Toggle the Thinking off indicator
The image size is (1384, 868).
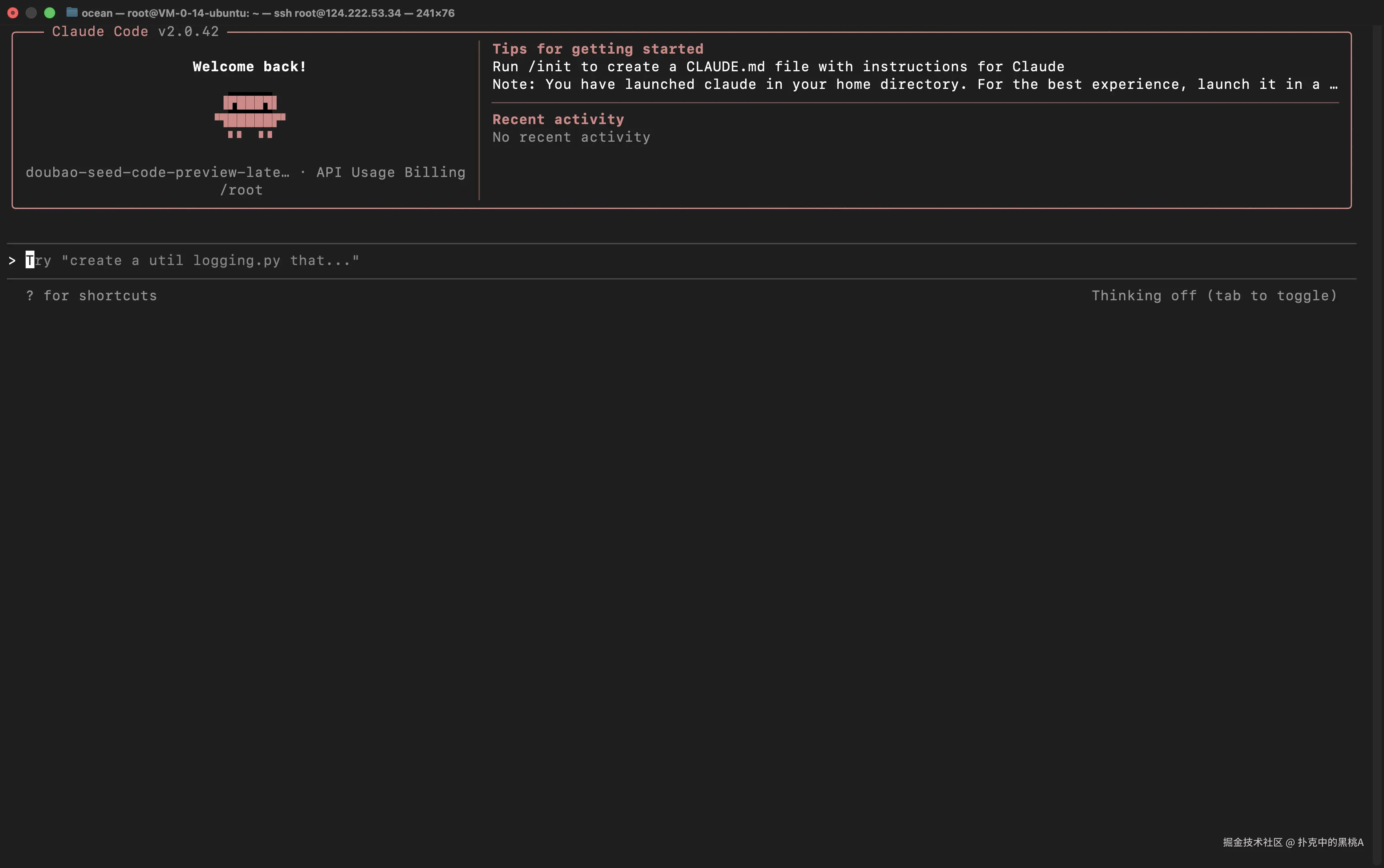[x=1213, y=295]
